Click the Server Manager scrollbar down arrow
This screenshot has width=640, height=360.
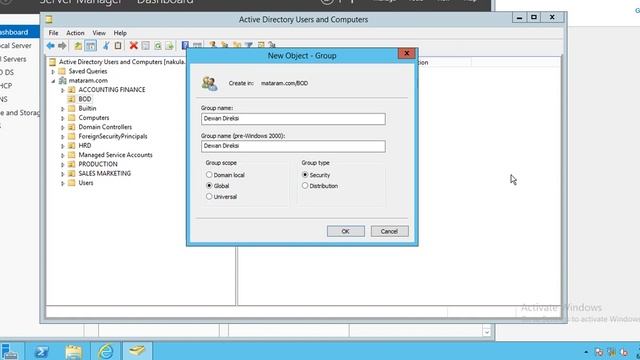[x=487, y=332]
